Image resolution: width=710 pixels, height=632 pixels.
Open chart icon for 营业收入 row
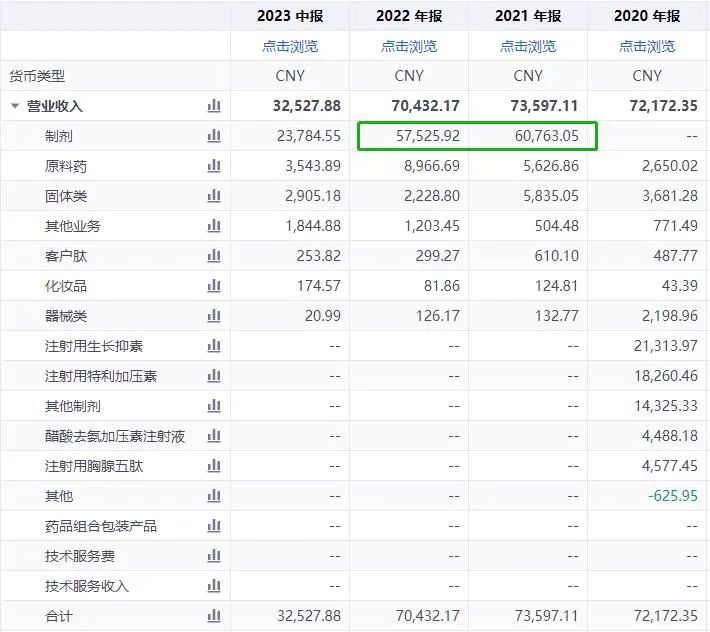pos(214,106)
